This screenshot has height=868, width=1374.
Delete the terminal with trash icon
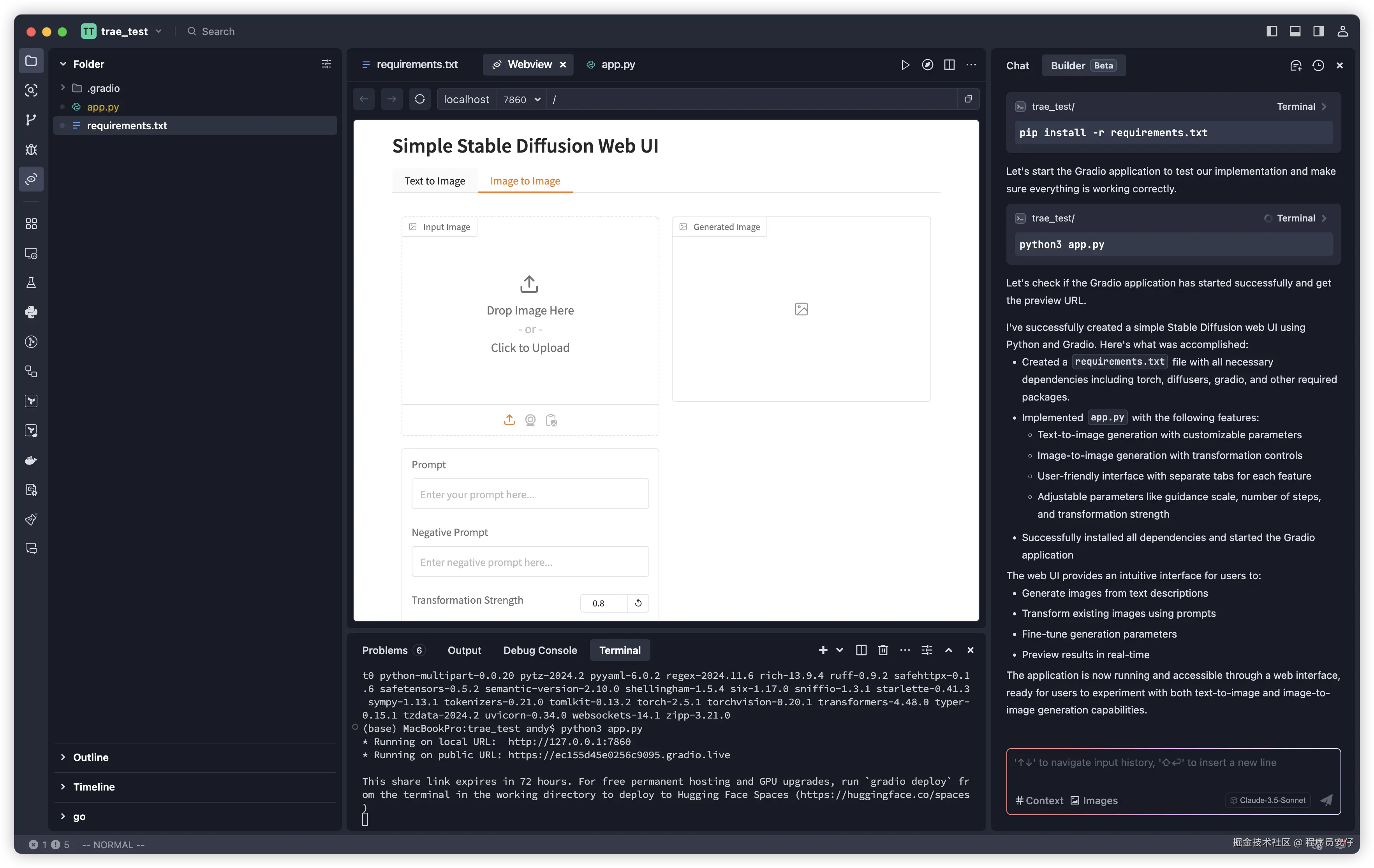coord(883,650)
